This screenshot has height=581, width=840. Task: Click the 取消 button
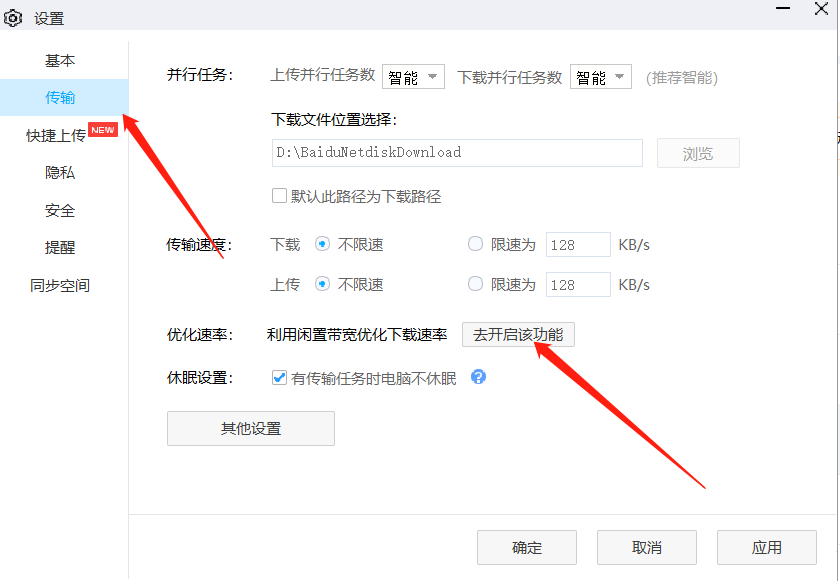(647, 547)
